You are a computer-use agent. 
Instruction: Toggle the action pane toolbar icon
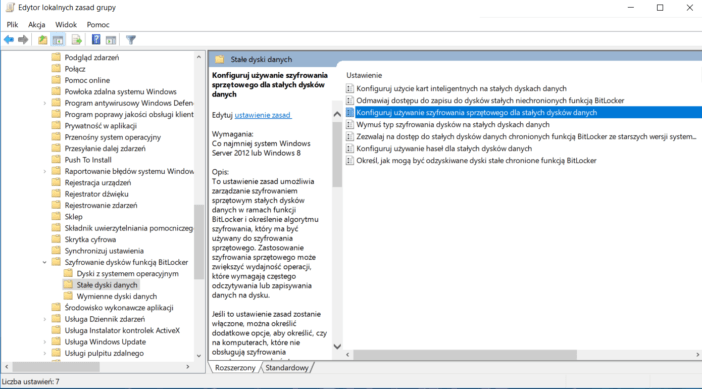(111, 40)
